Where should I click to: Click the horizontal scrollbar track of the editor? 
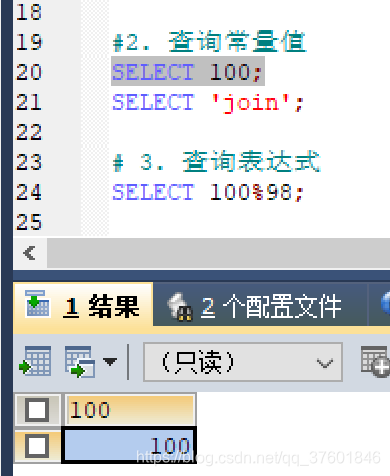pyautogui.click(x=218, y=253)
